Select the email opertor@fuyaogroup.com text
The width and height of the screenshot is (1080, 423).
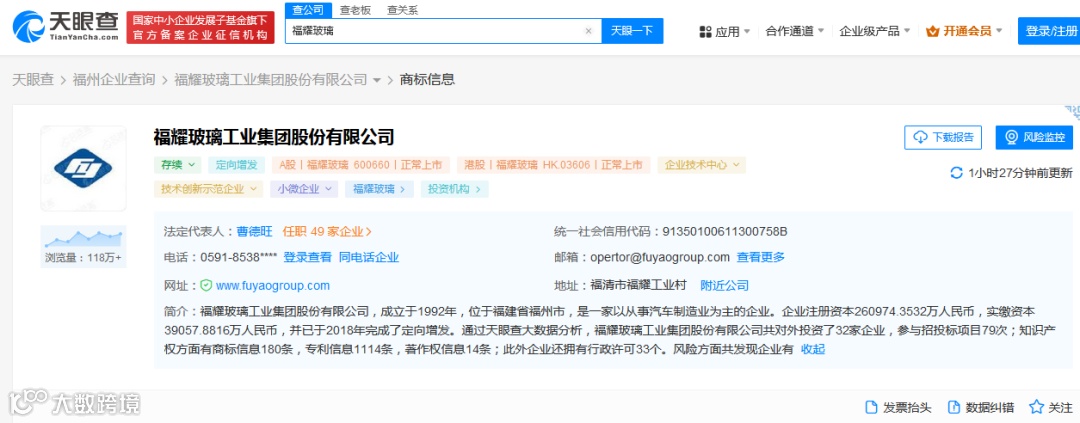point(659,257)
